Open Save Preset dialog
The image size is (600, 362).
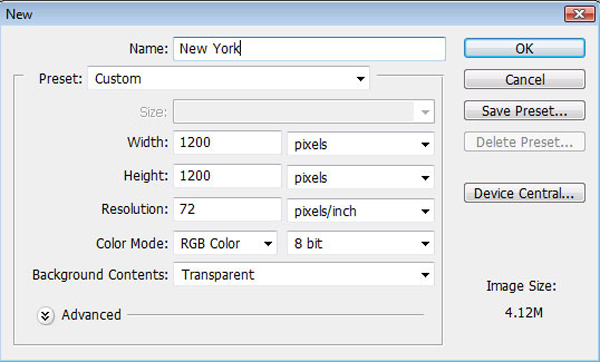[x=524, y=111]
